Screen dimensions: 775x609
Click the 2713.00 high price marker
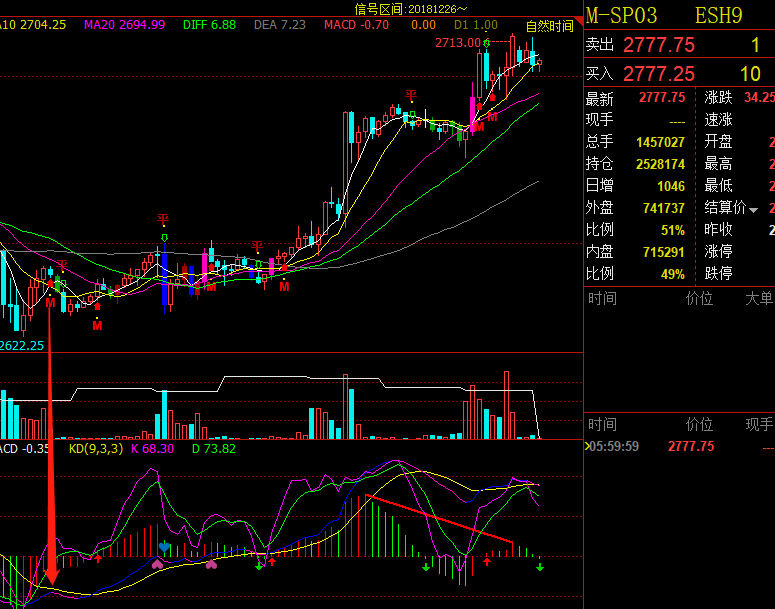click(x=457, y=43)
